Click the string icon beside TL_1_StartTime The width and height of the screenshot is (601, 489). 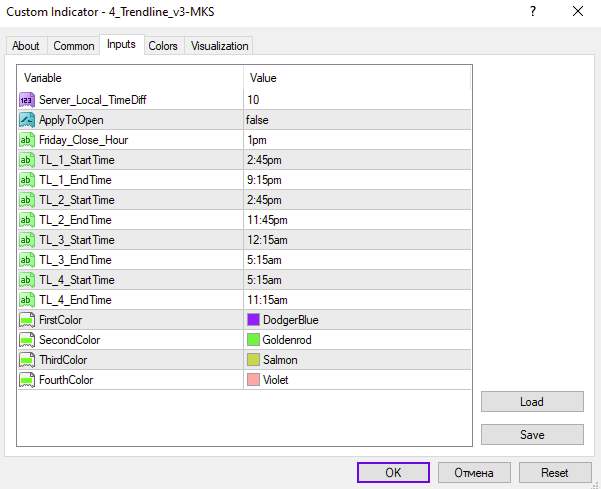pyautogui.click(x=28, y=160)
